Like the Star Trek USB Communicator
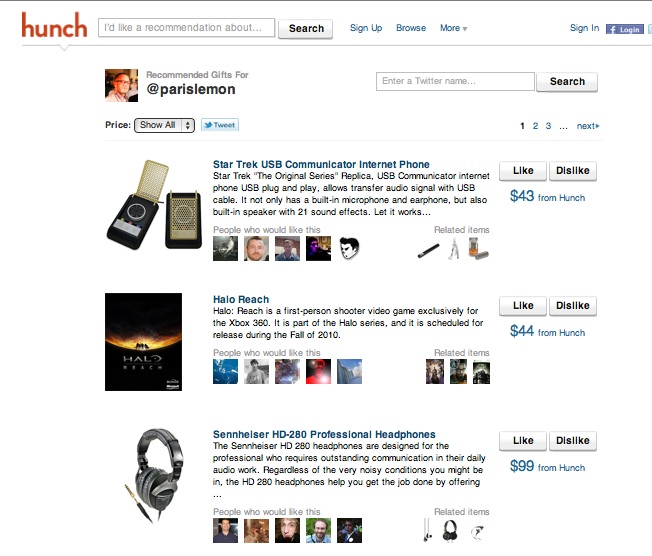 523,171
